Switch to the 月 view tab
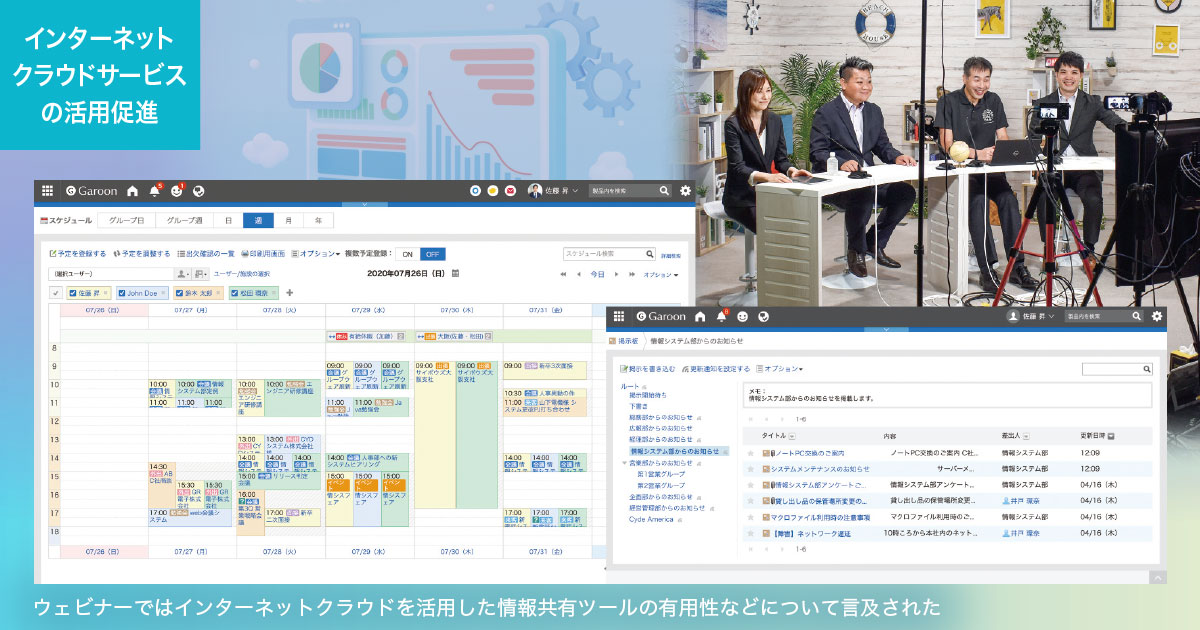The width and height of the screenshot is (1200, 630). pyautogui.click(x=289, y=219)
